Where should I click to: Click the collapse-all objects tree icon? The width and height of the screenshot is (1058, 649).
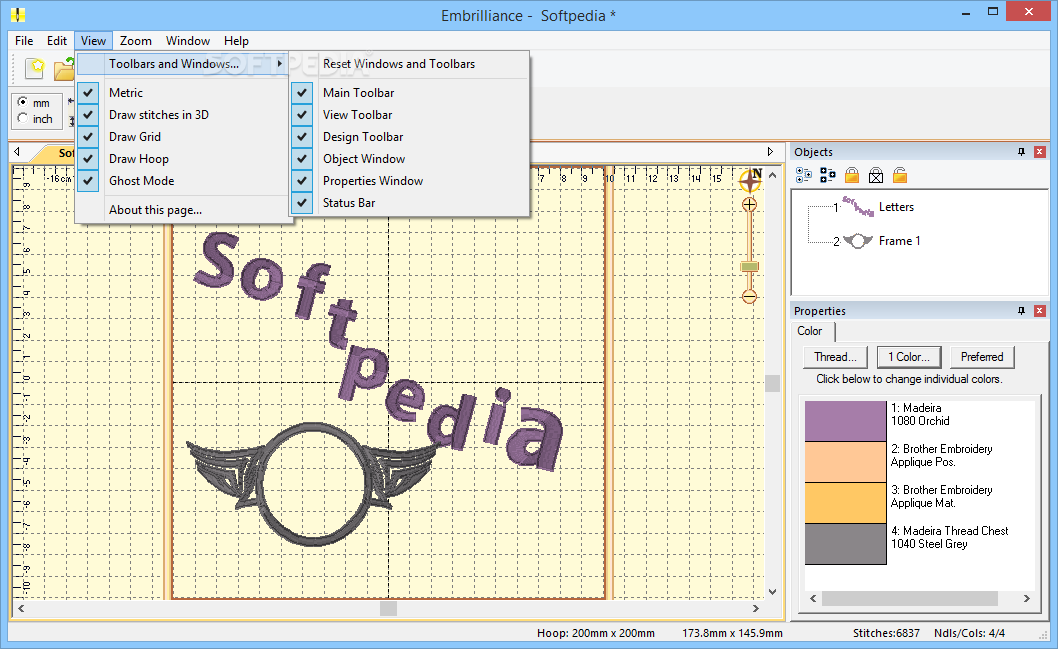[x=828, y=175]
